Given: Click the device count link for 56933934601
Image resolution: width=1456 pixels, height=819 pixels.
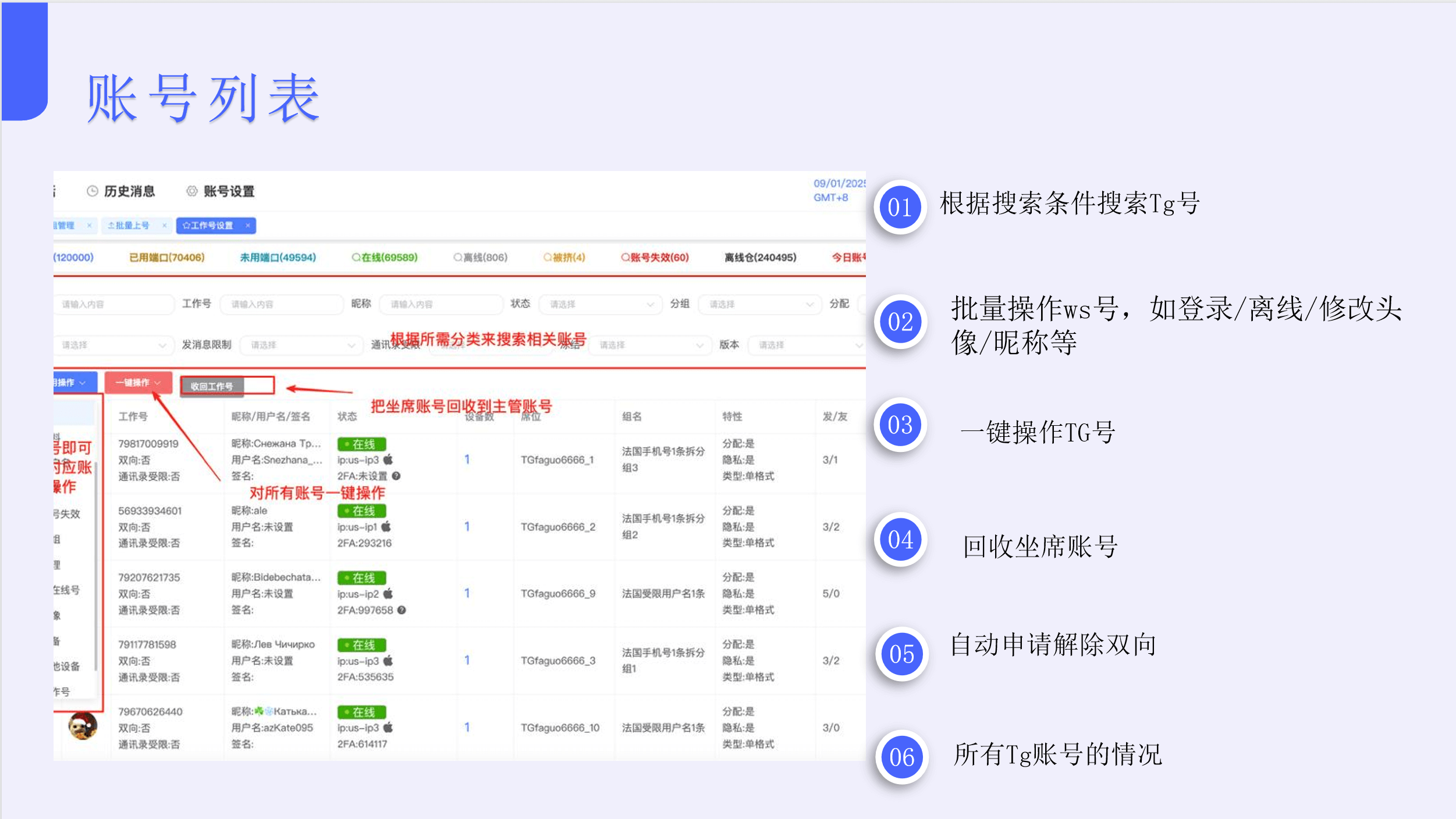Looking at the screenshot, I should 467,526.
